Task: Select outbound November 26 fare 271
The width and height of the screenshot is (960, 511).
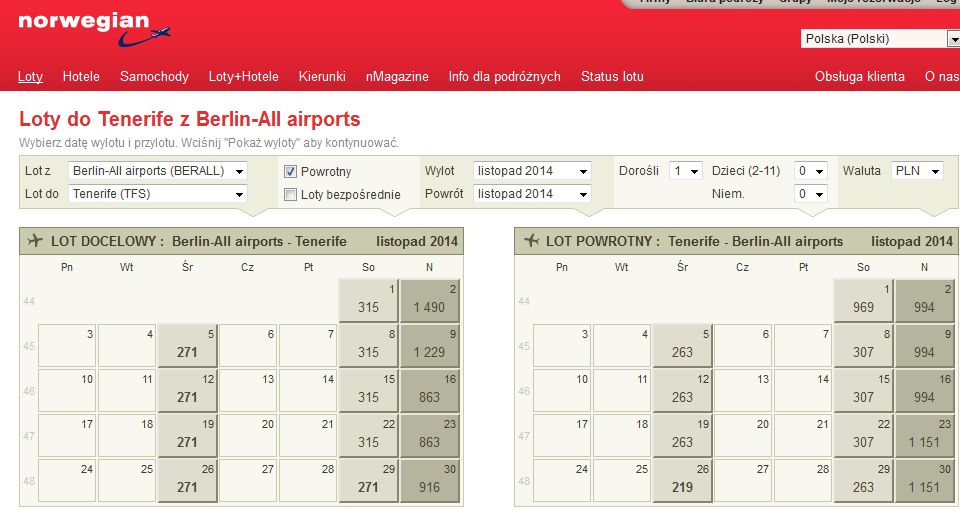Action: click(x=187, y=481)
